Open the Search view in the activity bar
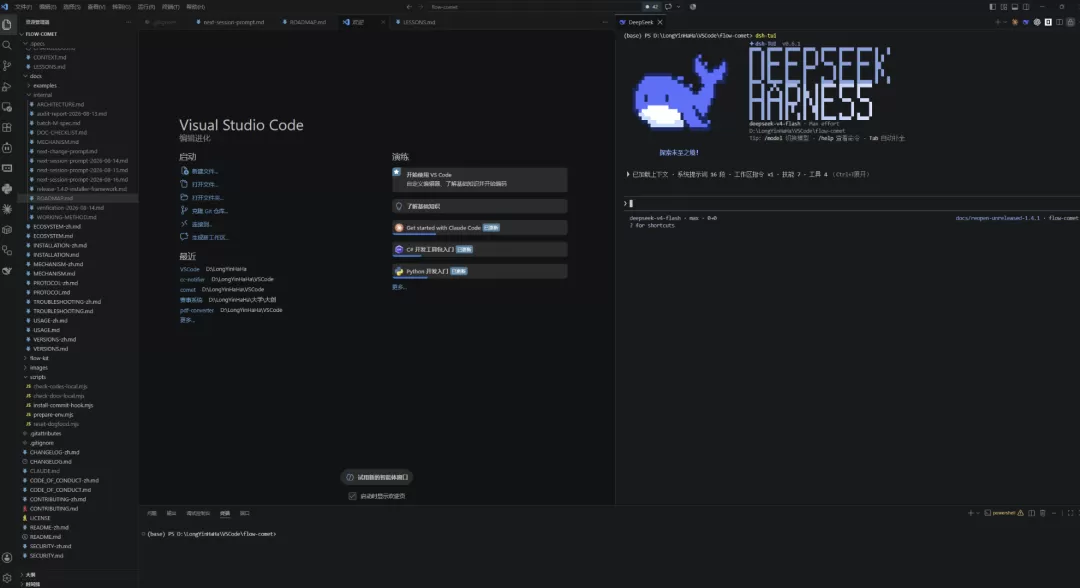This screenshot has height=588, width=1080. tap(7, 45)
